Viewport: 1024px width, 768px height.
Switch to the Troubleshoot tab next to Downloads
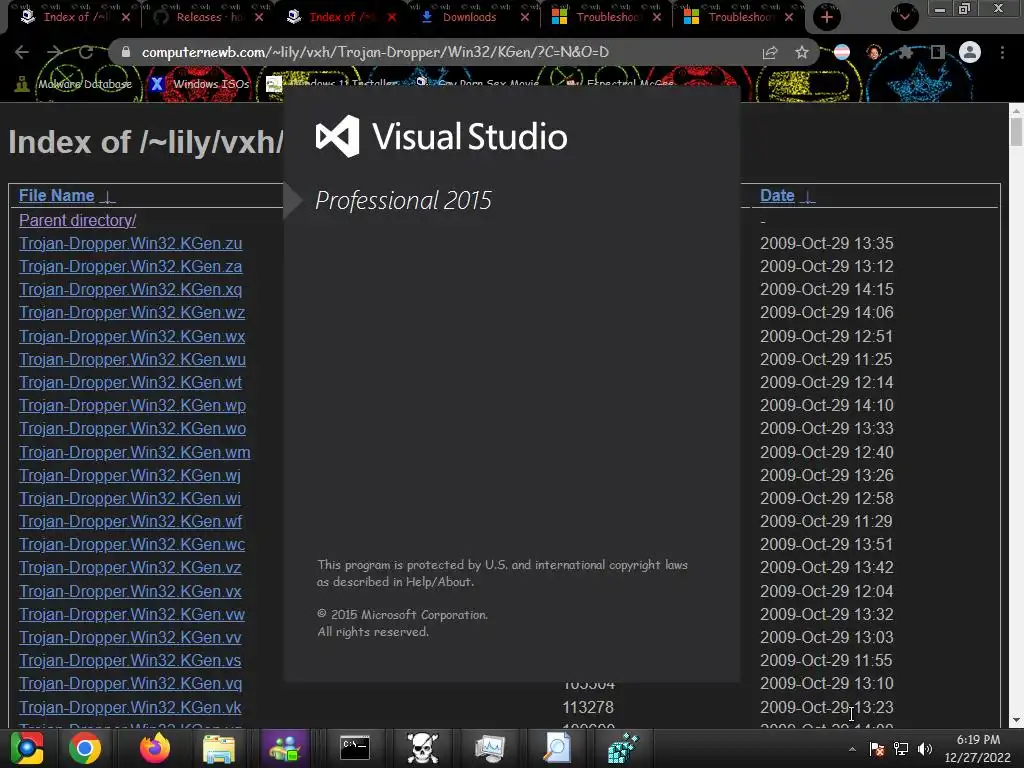(x=609, y=17)
